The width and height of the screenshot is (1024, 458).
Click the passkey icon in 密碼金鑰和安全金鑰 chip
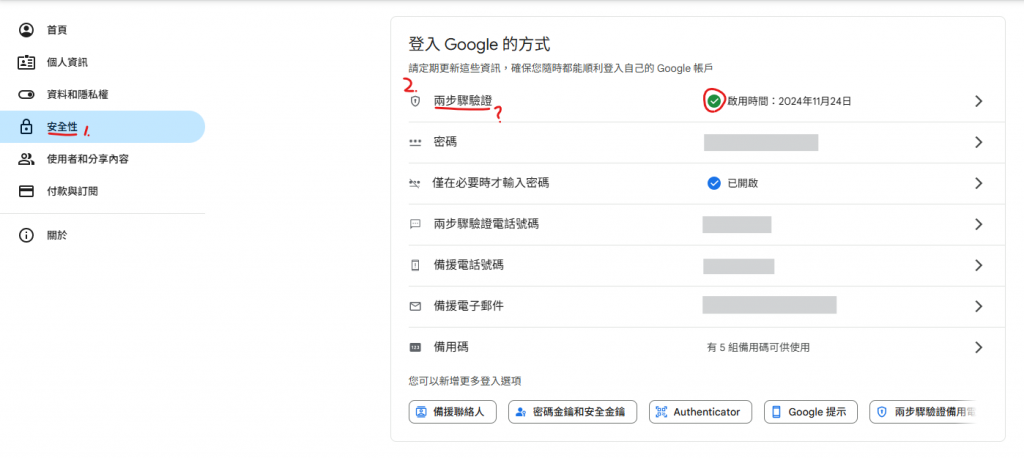pos(520,412)
